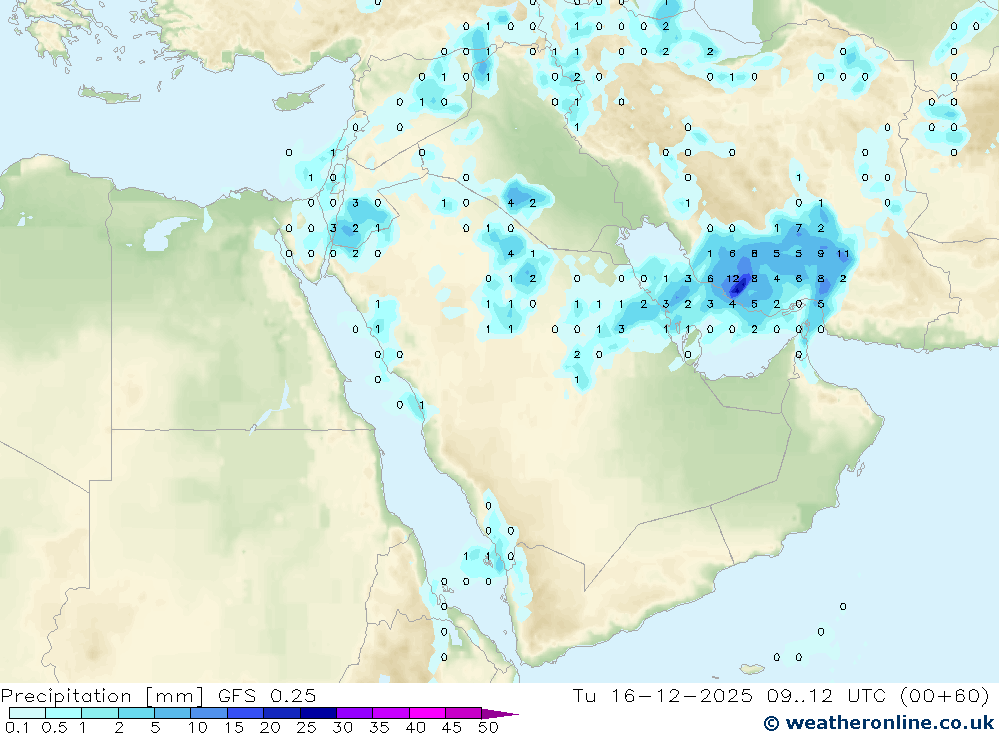Click the 'Precipitation [mm]' legend title
This screenshot has height=733, width=1000.
[102, 696]
